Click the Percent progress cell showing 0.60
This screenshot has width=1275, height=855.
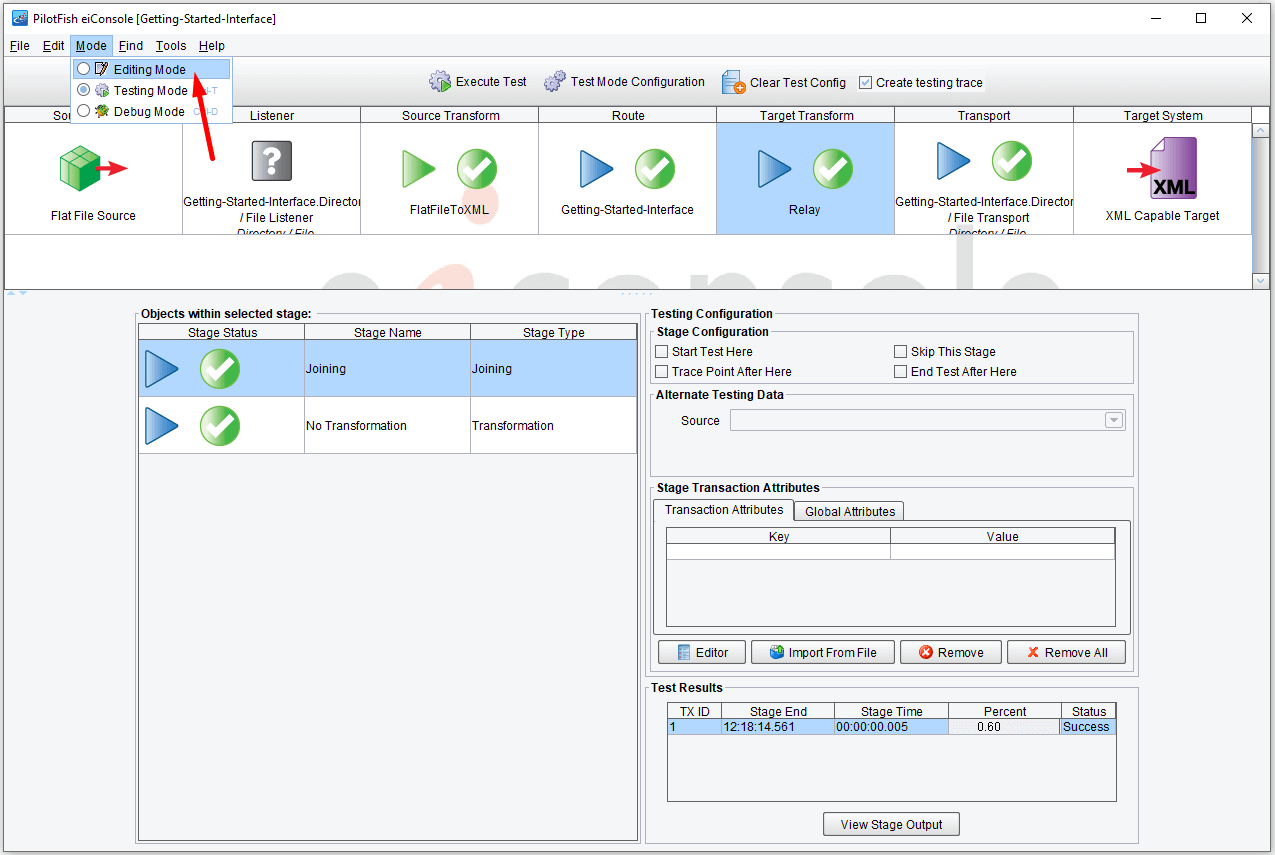click(1004, 727)
